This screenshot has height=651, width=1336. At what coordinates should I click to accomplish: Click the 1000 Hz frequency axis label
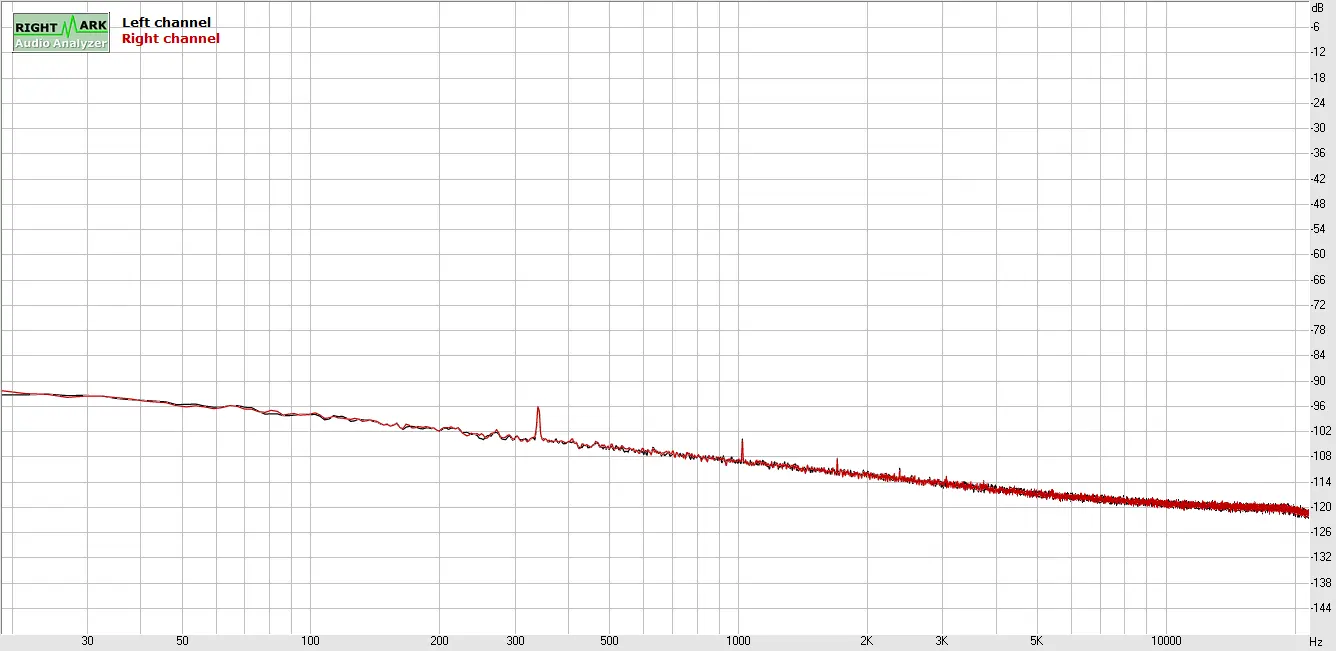click(x=738, y=641)
